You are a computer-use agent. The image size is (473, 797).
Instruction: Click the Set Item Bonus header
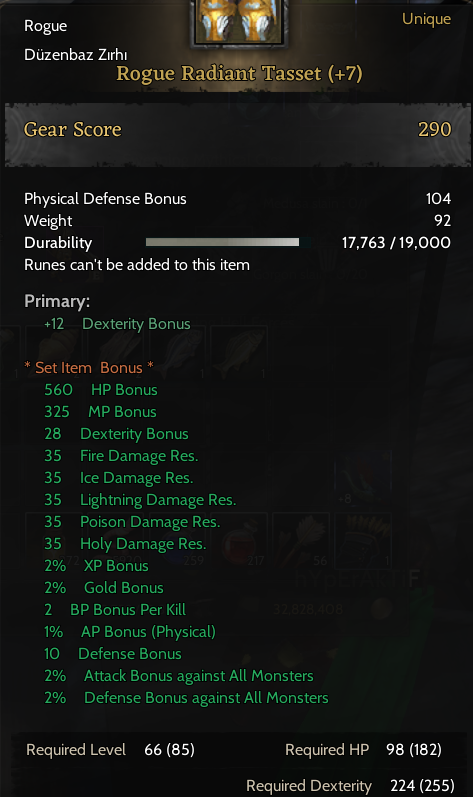click(x=89, y=367)
